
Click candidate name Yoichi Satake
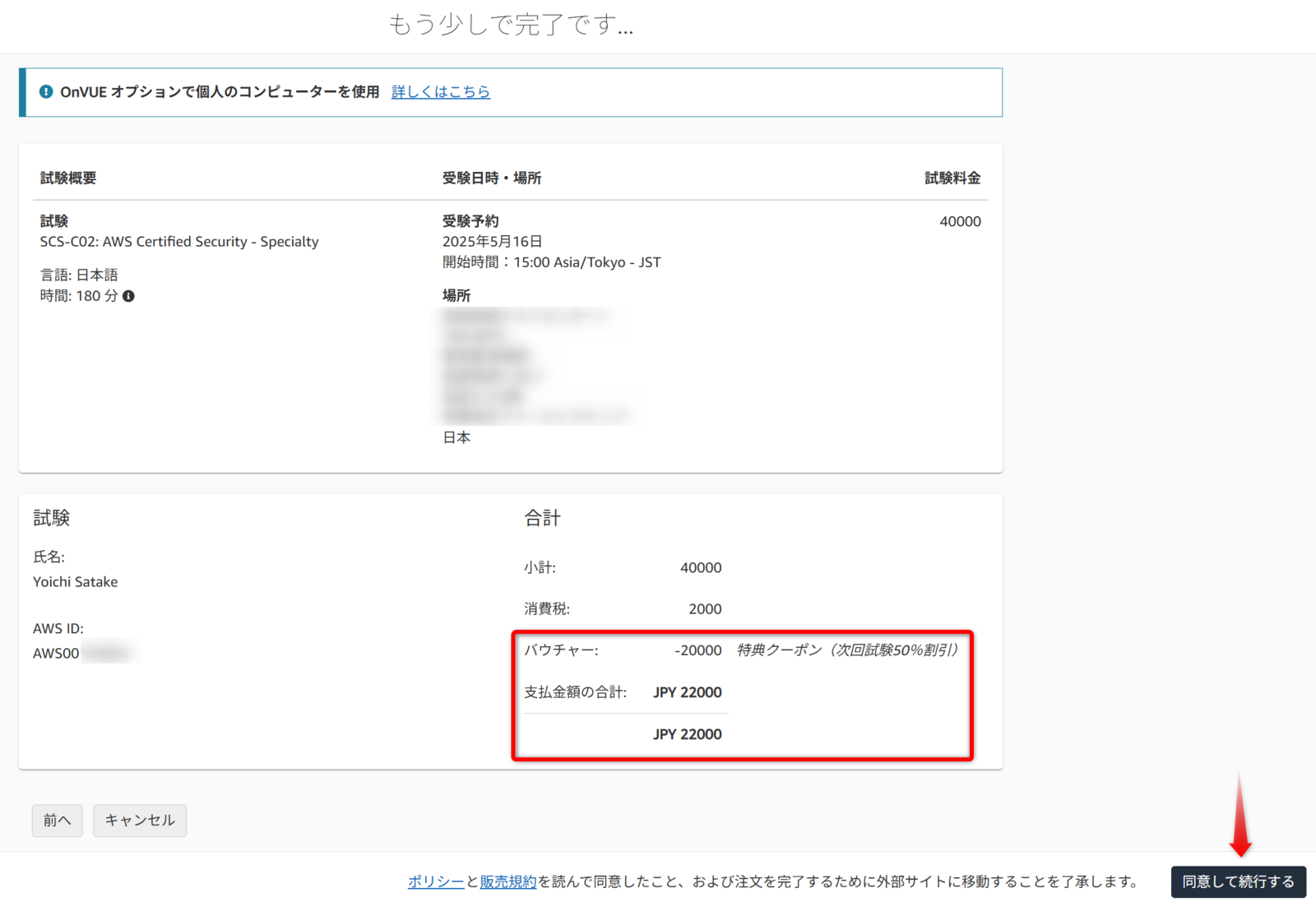76,581
